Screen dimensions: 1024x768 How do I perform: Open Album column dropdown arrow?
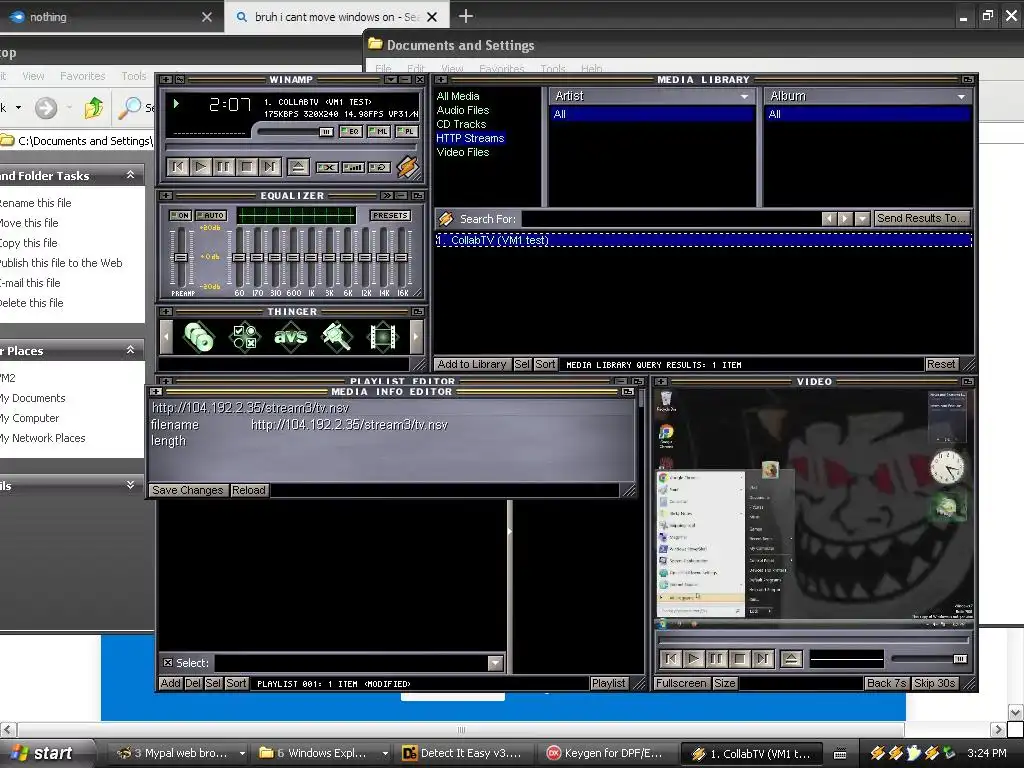[x=961, y=96]
